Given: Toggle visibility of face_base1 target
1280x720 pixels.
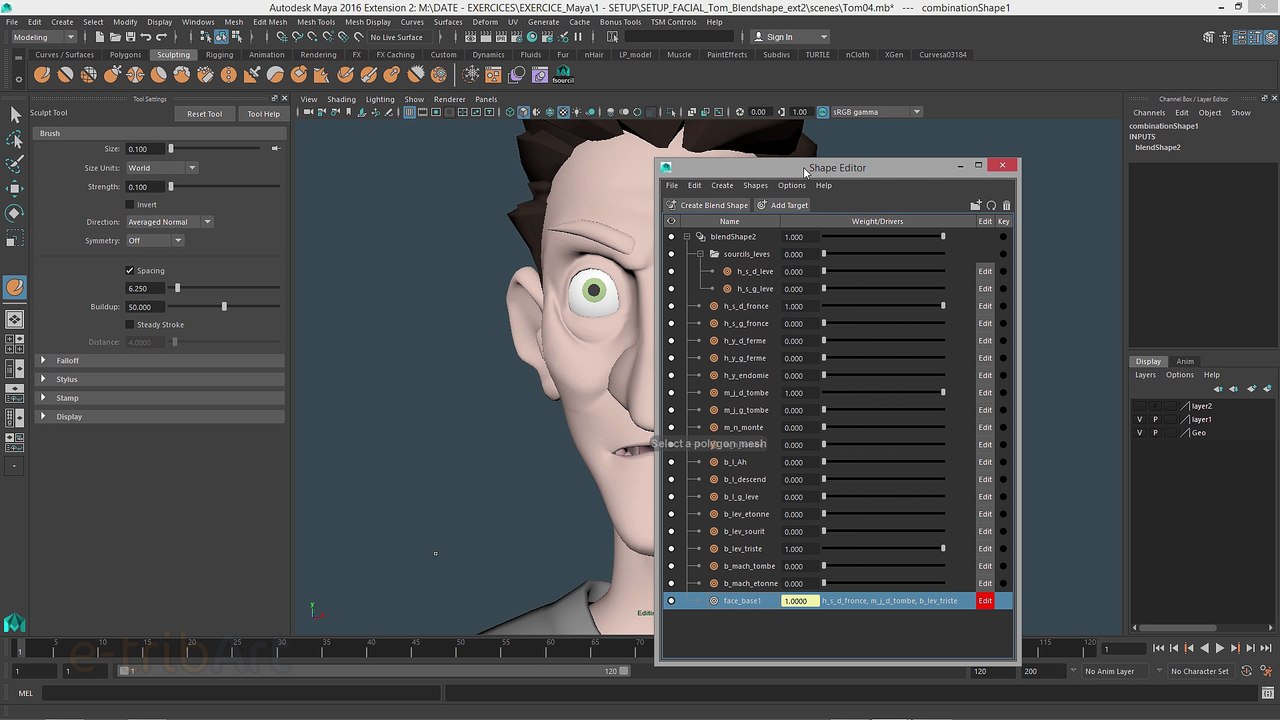Looking at the screenshot, I should point(671,601).
